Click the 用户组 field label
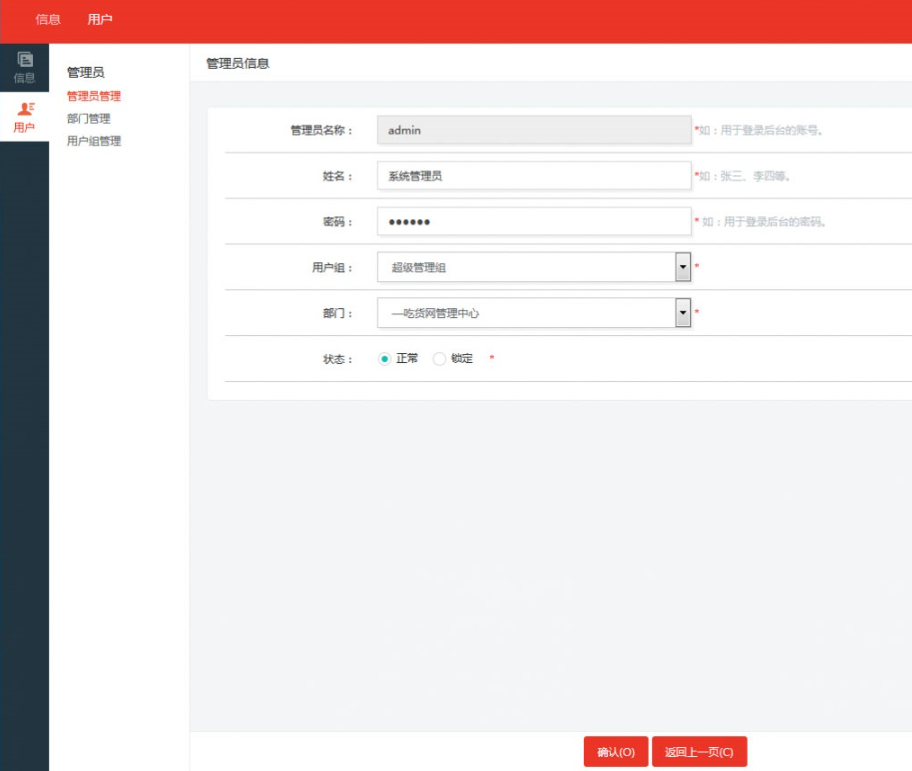This screenshot has height=771, width=912. pyautogui.click(x=332, y=267)
